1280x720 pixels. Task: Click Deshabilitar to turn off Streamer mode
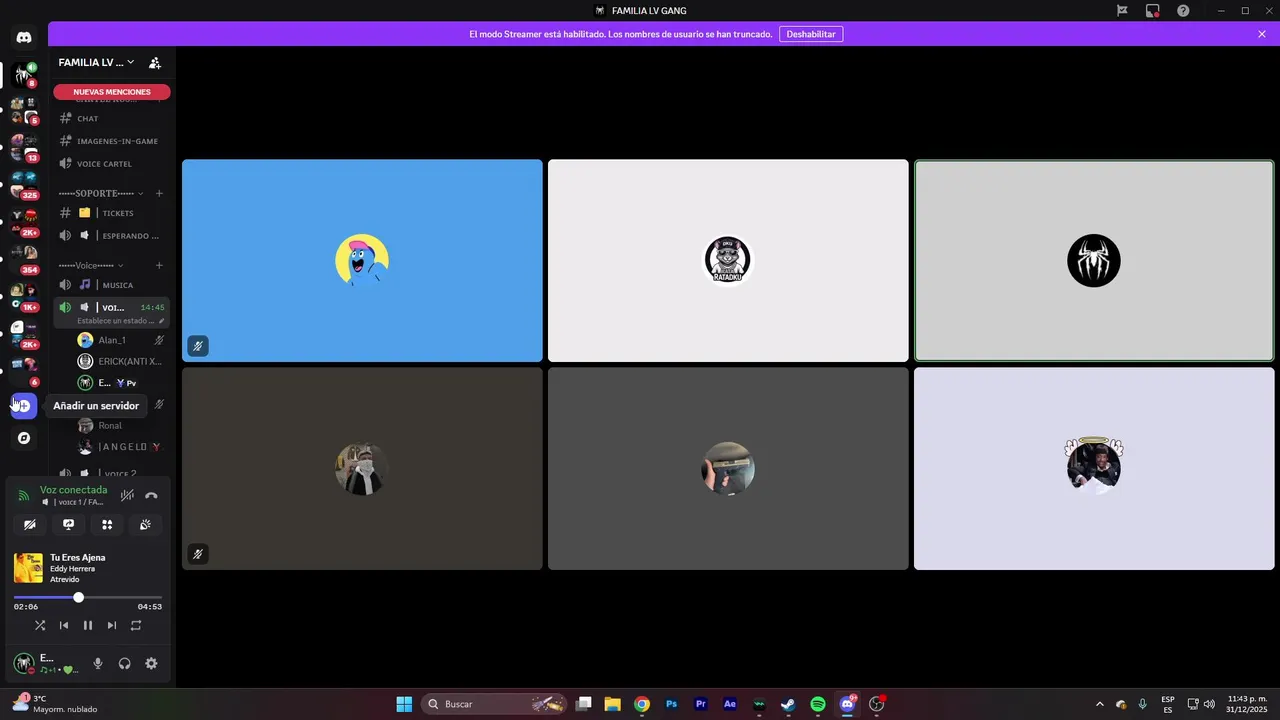click(x=811, y=34)
